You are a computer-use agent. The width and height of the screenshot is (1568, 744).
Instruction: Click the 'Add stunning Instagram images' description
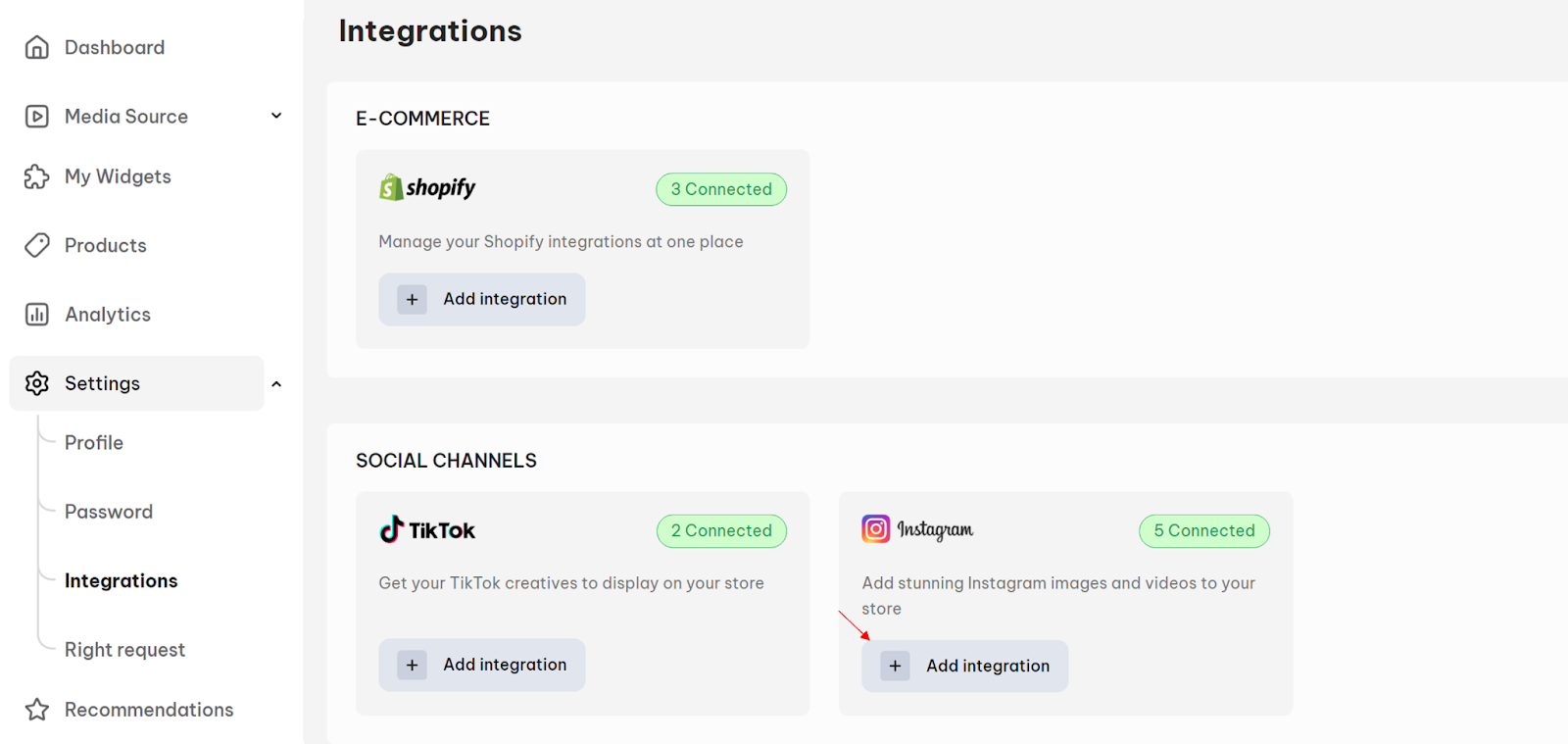(1058, 596)
